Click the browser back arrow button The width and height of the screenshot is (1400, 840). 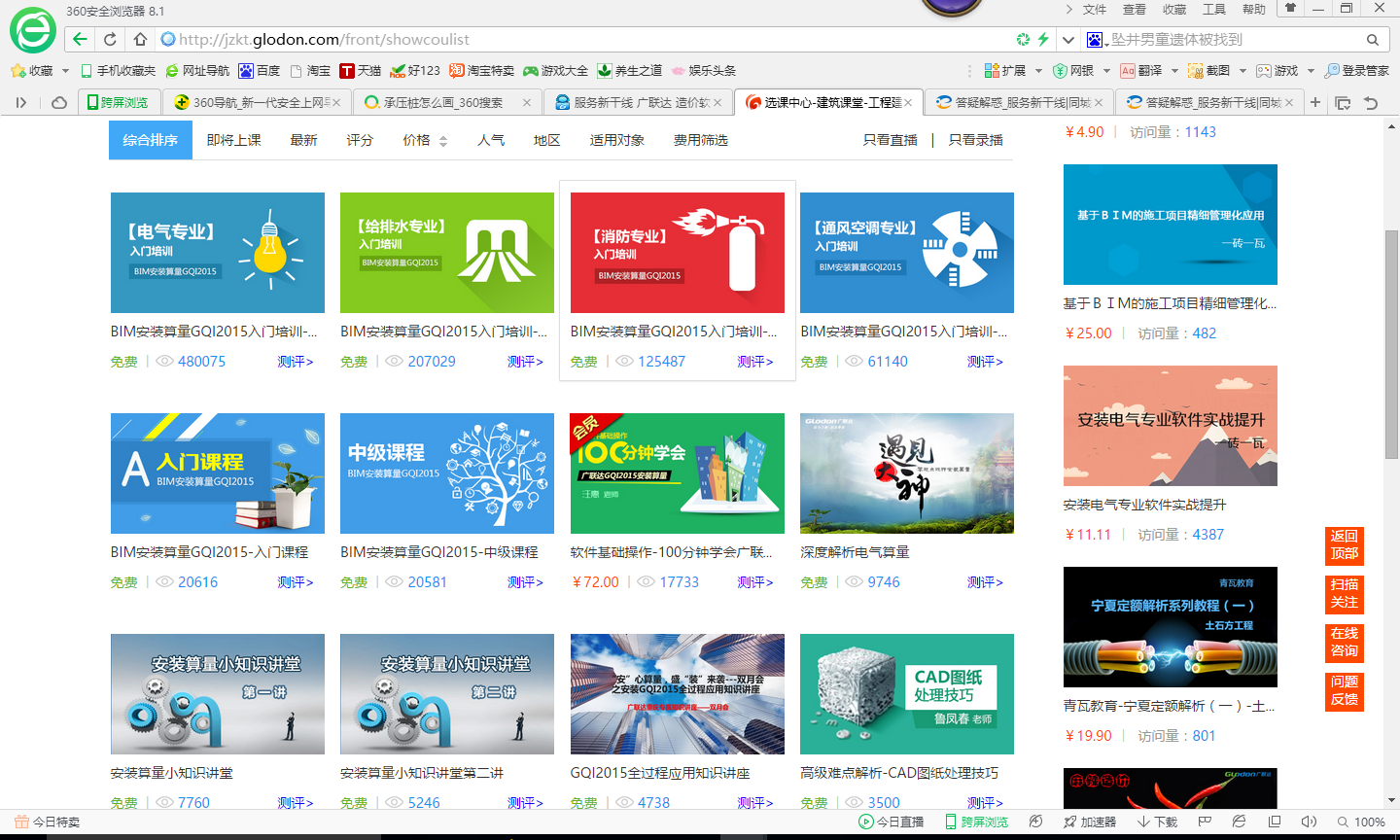tap(80, 39)
